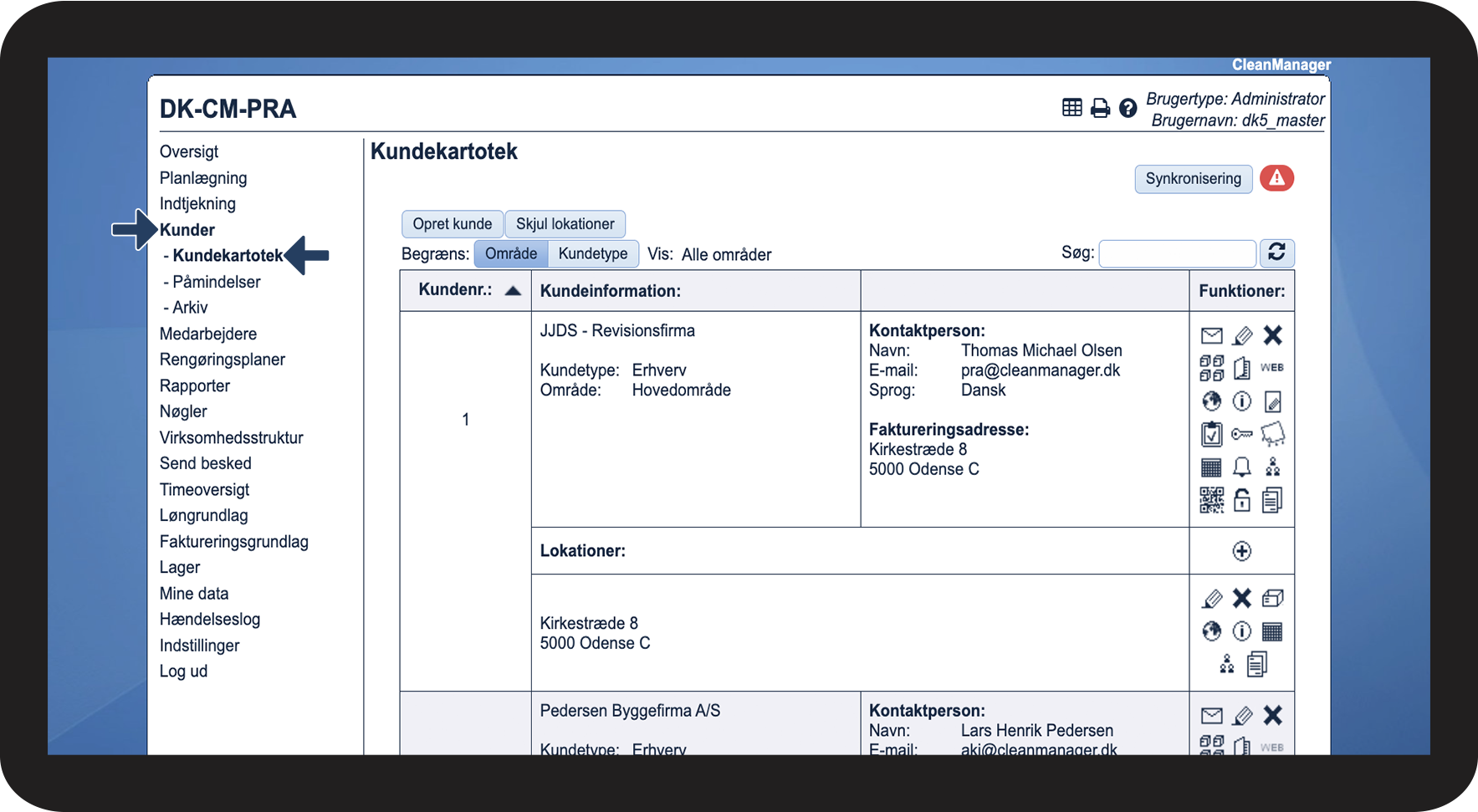Screen dimensions: 1478x812
Task: Send email to Pedersen Byggefirma A/S
Action: pyautogui.click(x=1211, y=716)
